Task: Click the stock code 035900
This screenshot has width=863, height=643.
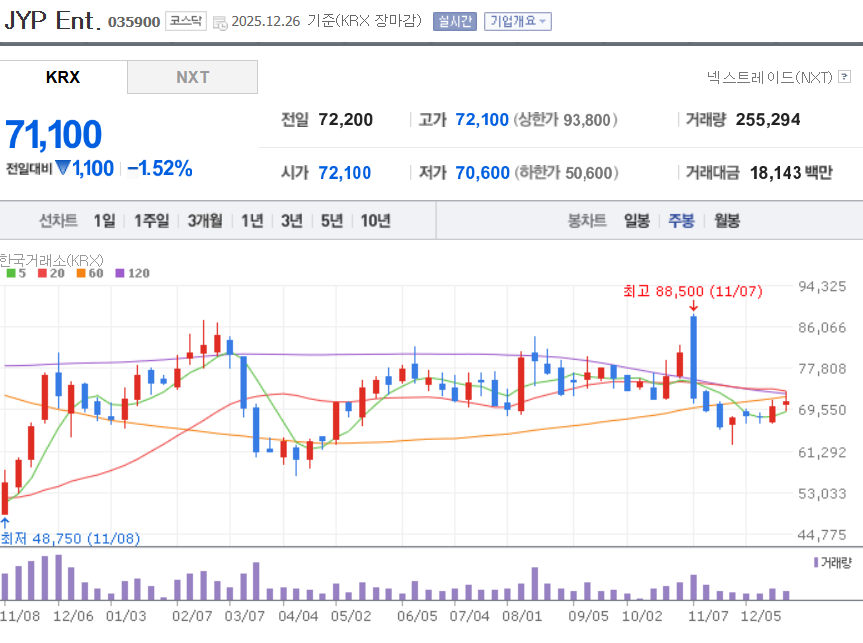Action: (x=134, y=22)
